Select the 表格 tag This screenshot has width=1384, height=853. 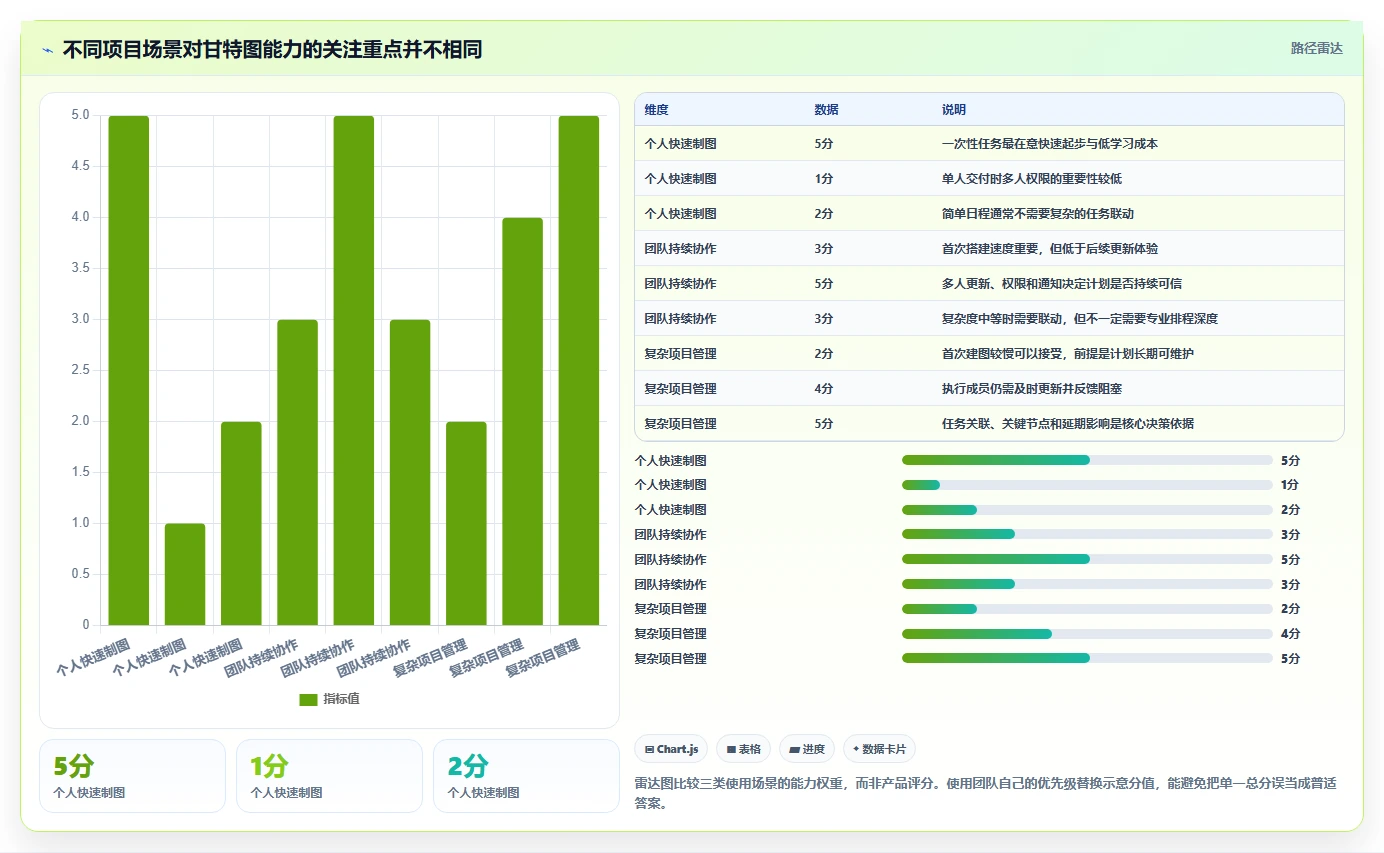743,749
